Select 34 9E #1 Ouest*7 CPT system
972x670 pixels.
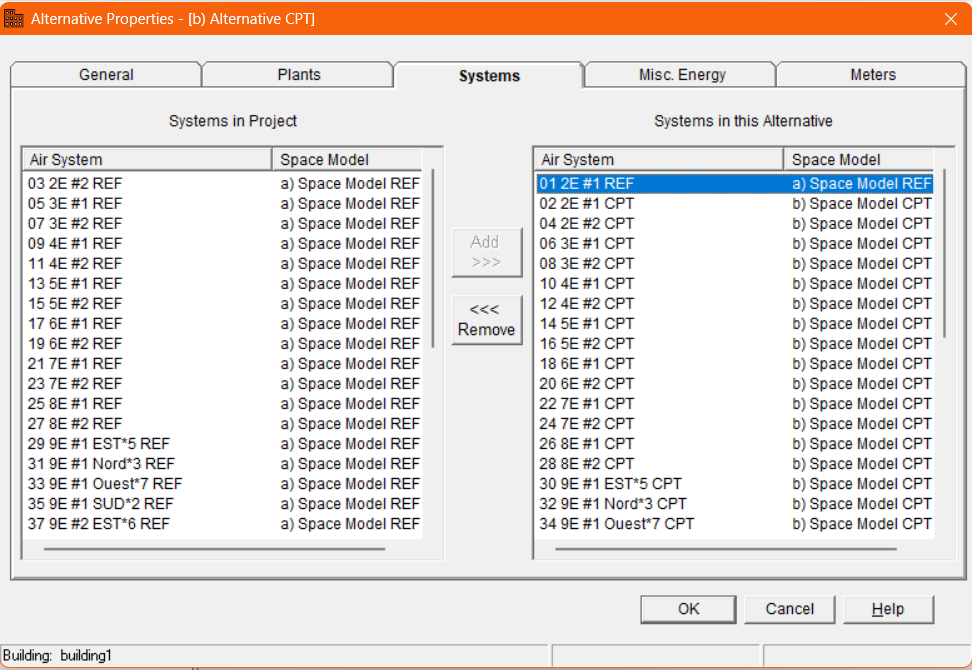click(616, 524)
